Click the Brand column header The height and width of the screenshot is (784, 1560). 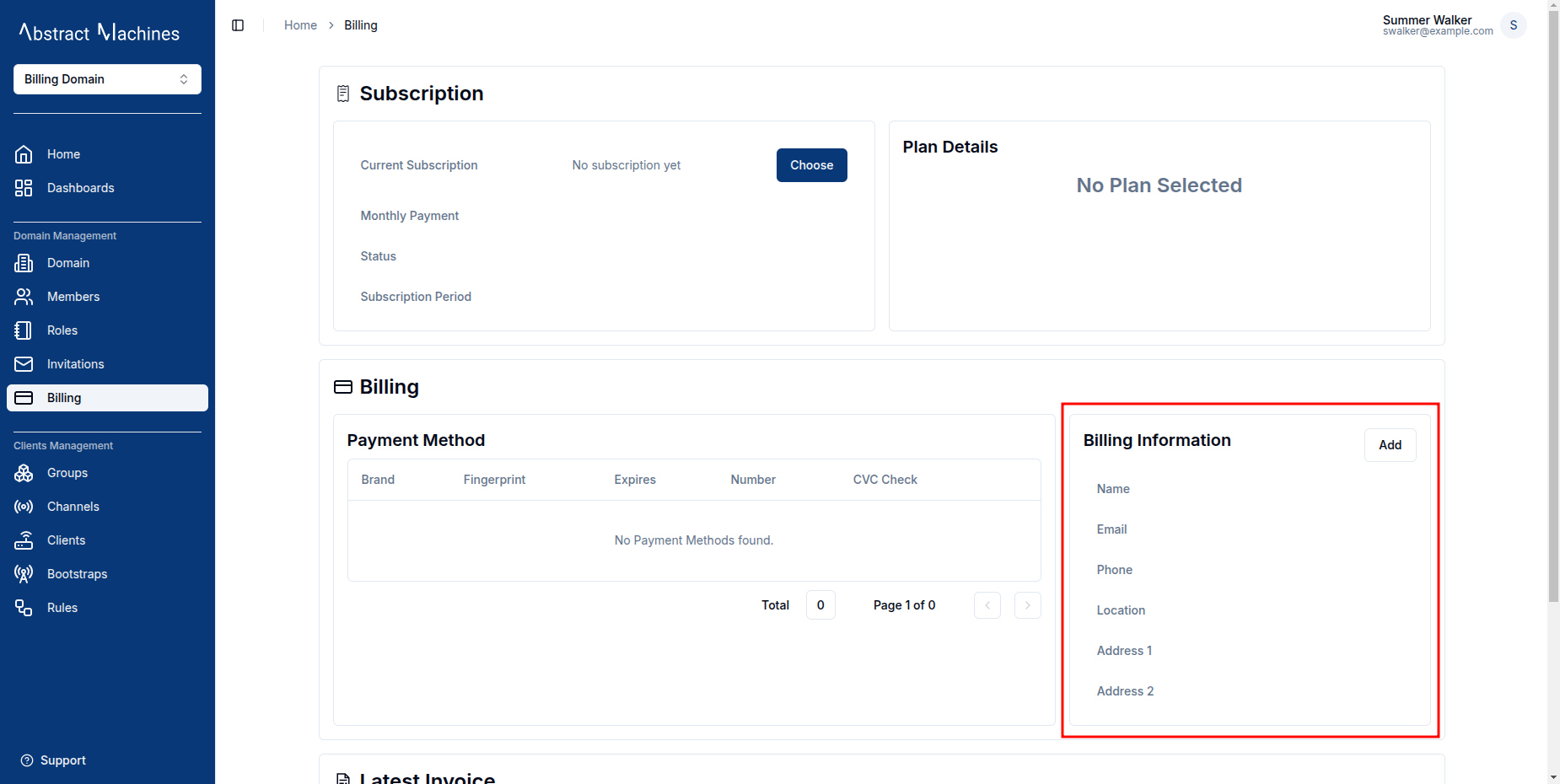[378, 480]
